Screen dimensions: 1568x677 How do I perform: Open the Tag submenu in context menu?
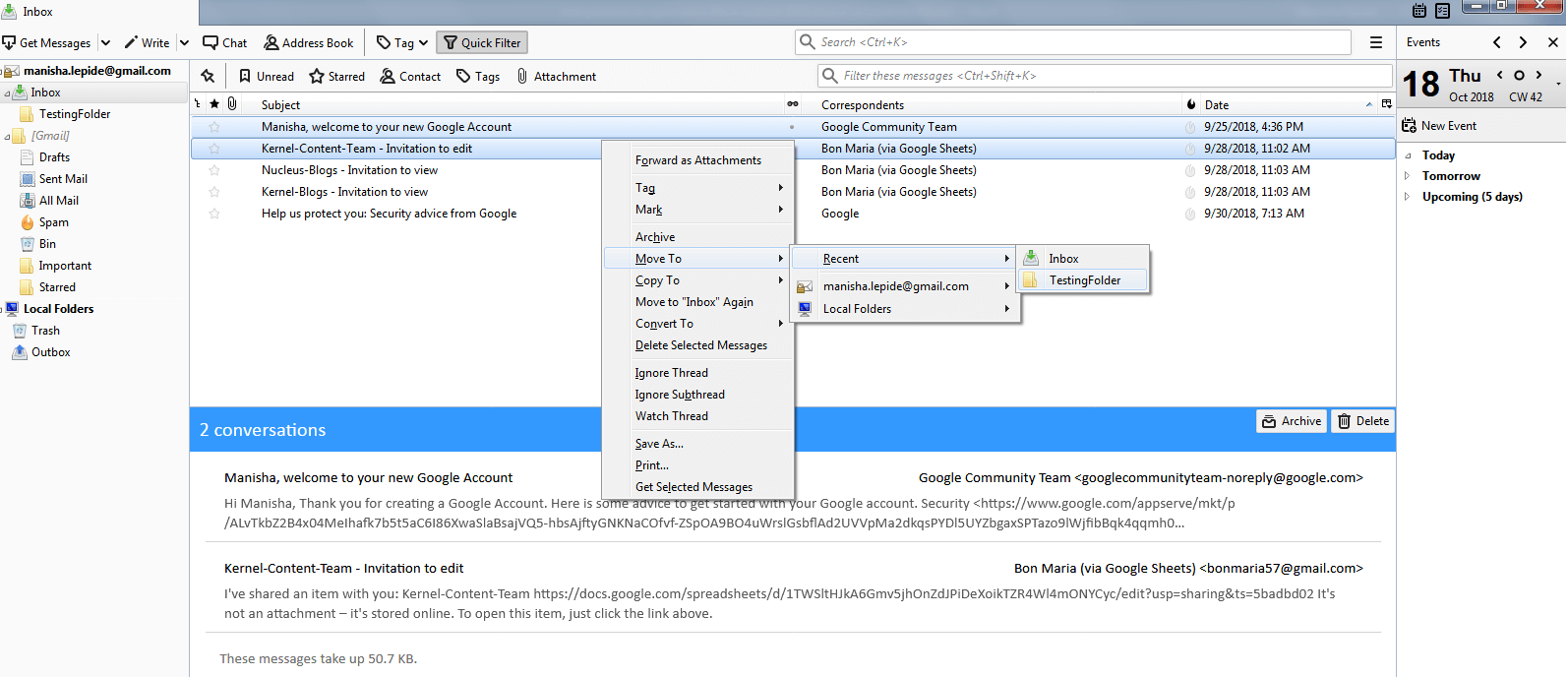click(698, 188)
